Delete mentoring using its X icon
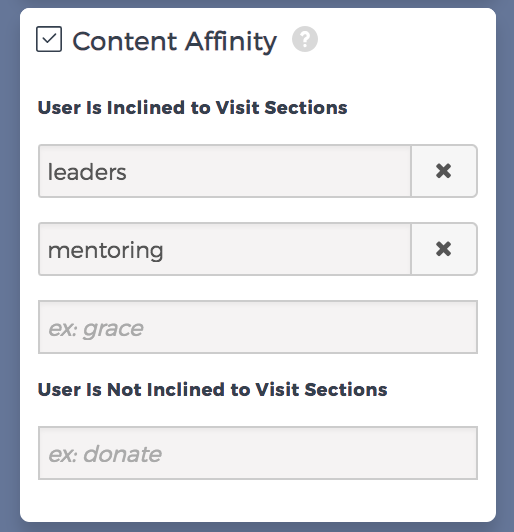The width and height of the screenshot is (514, 532). pos(443,249)
